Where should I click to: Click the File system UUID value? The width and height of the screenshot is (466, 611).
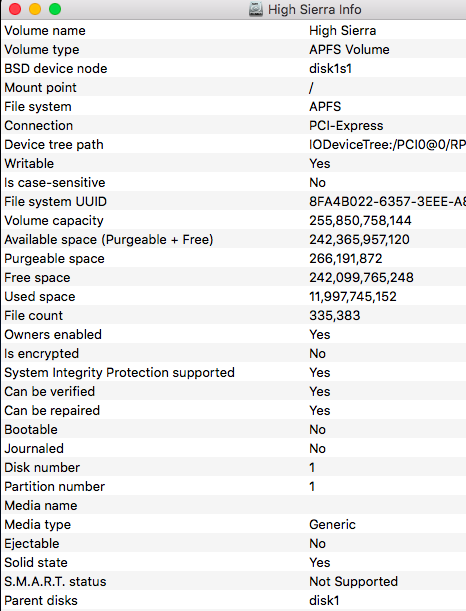click(x=387, y=201)
